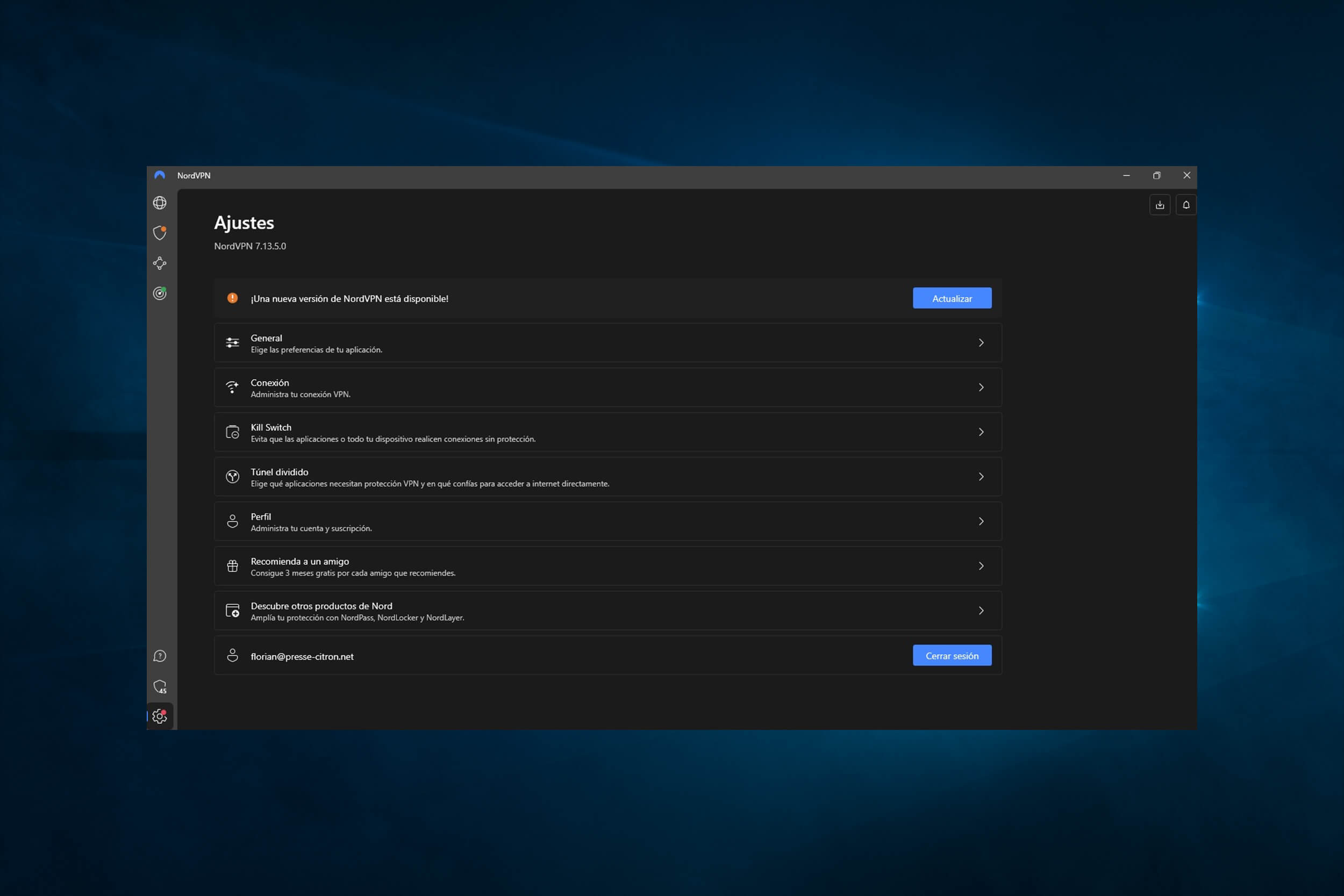Open the Threat Protection shield icon
Viewport: 1344px width, 896px height.
click(160, 233)
